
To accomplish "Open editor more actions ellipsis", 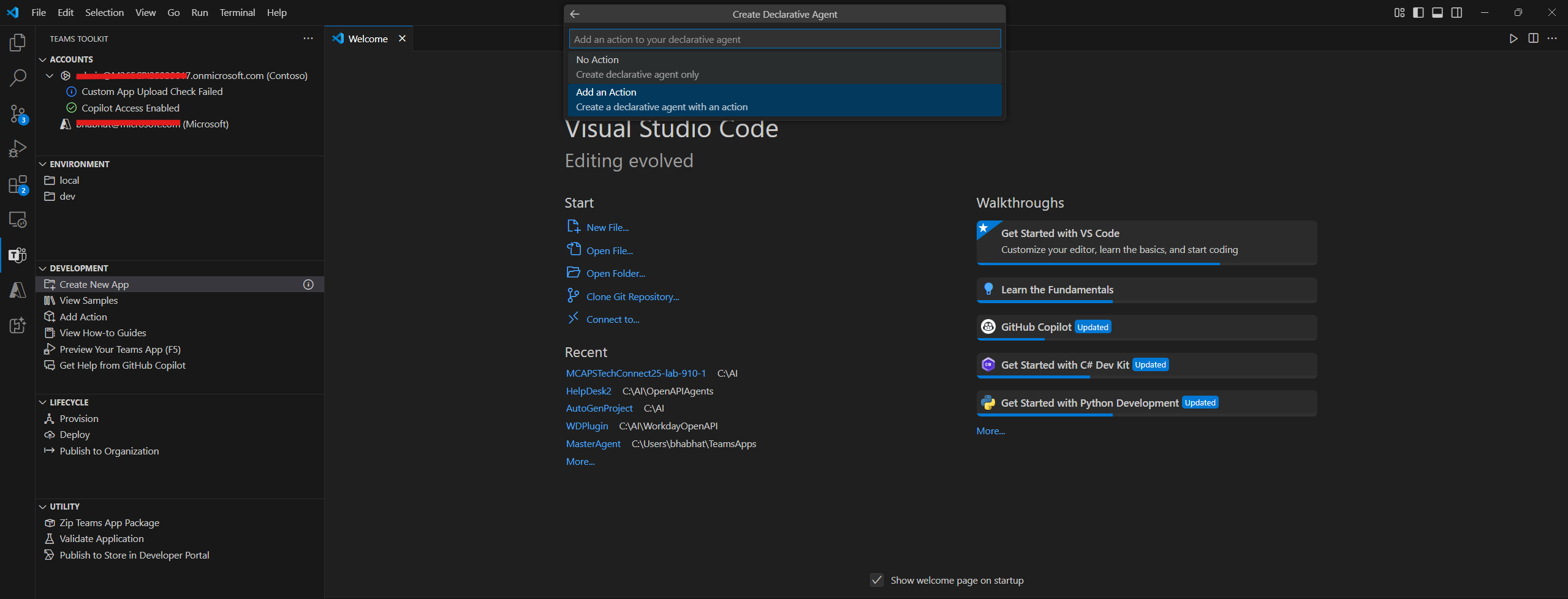I will (x=1552, y=39).
